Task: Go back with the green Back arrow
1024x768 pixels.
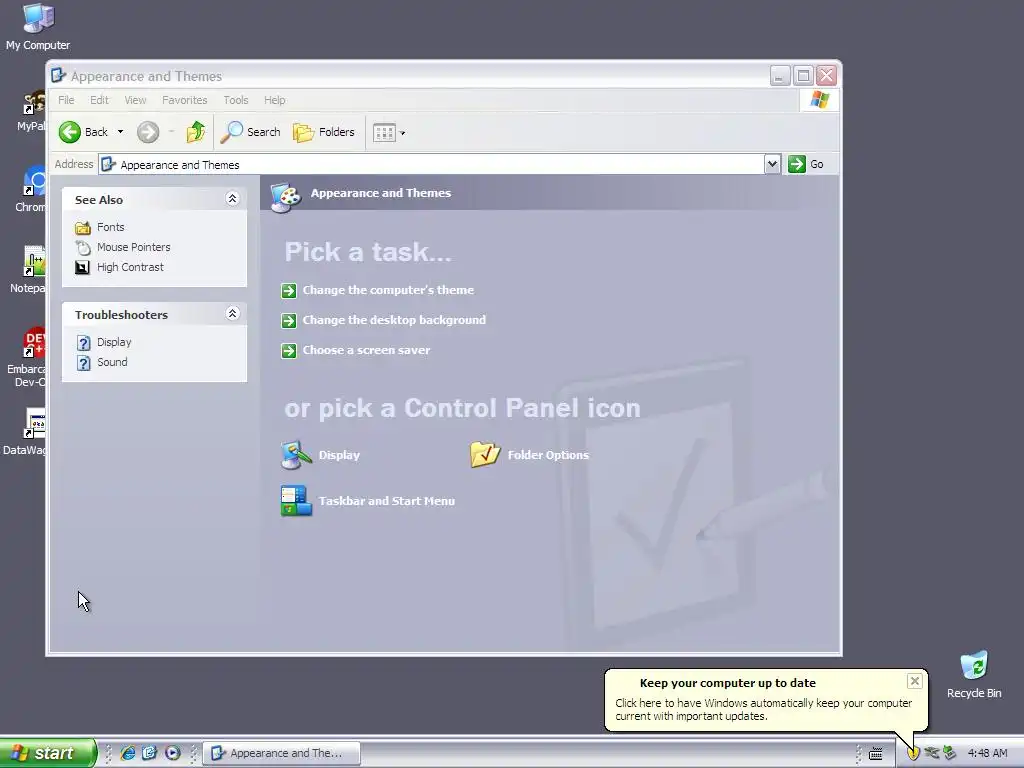Action: tap(69, 132)
